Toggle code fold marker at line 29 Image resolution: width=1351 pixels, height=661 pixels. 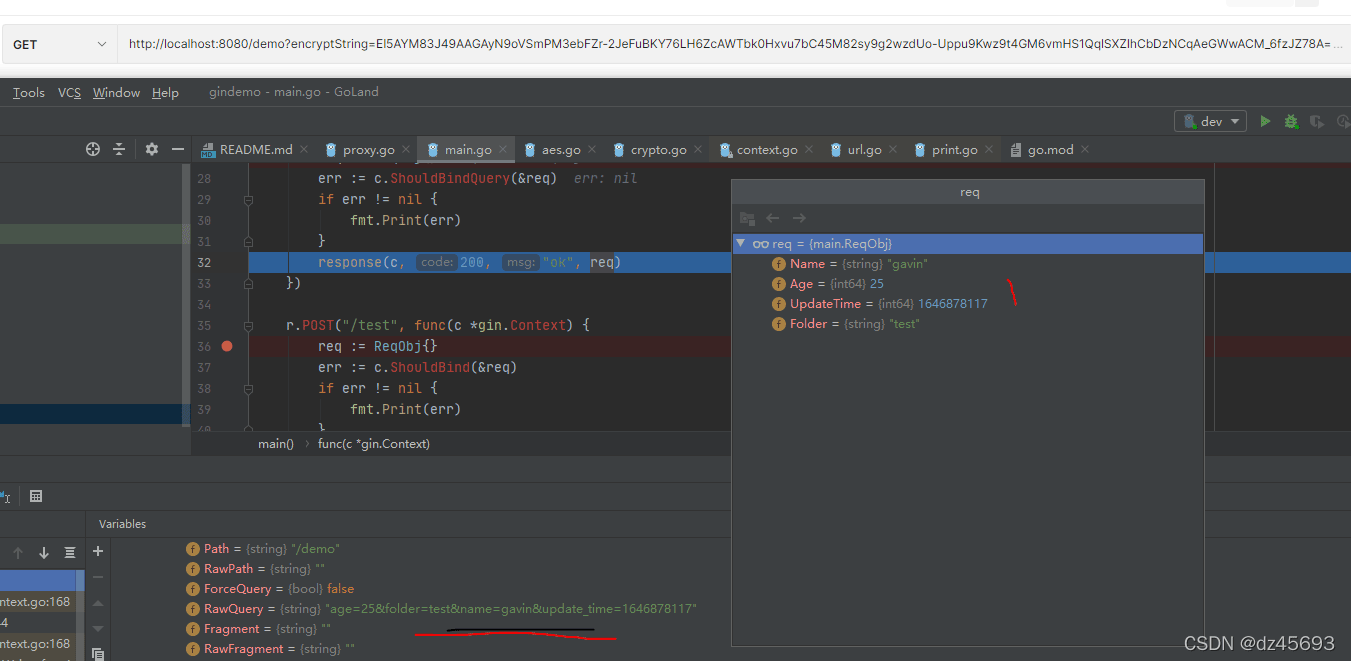pyautogui.click(x=248, y=200)
